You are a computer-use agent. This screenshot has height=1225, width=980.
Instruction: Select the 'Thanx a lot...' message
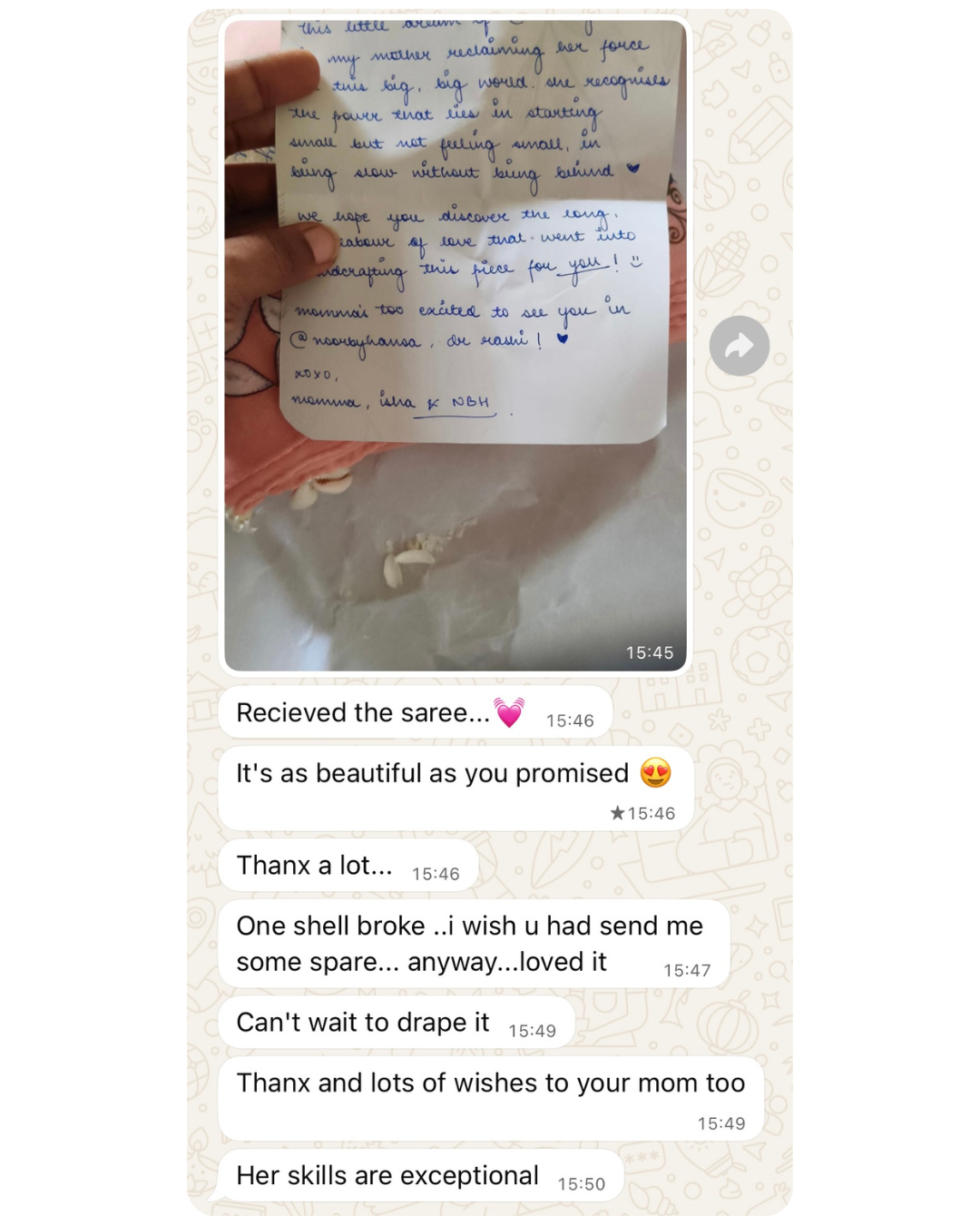click(x=348, y=866)
